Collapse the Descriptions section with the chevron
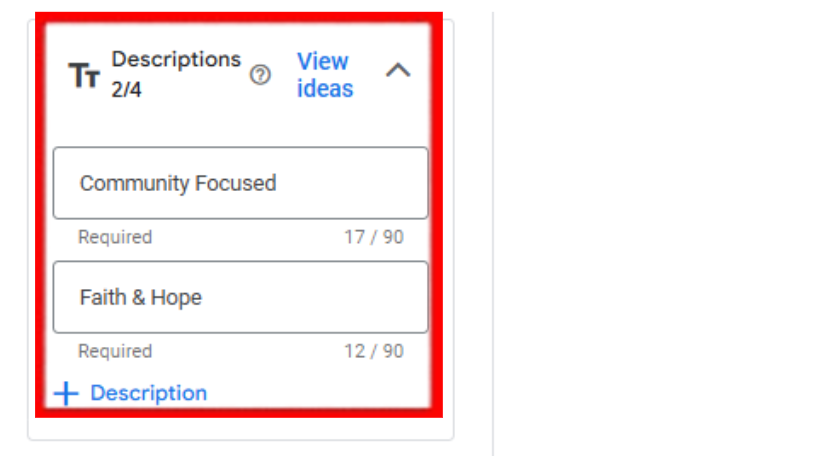The height and width of the screenshot is (456, 835). point(398,70)
